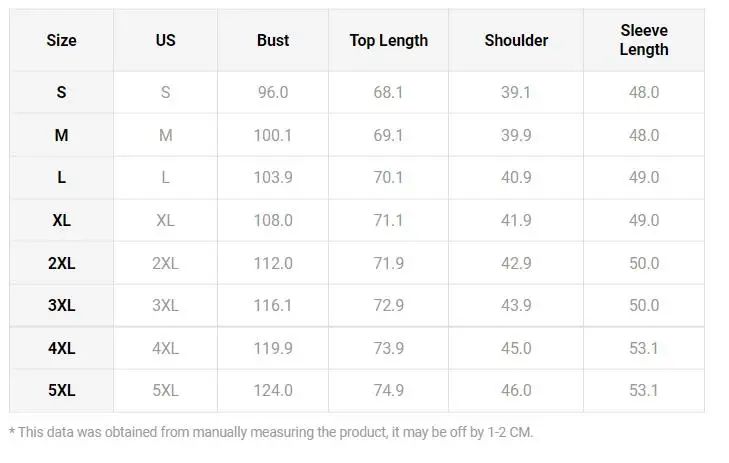Select the bold XL size label
729x463 pixels.
pyautogui.click(x=61, y=221)
